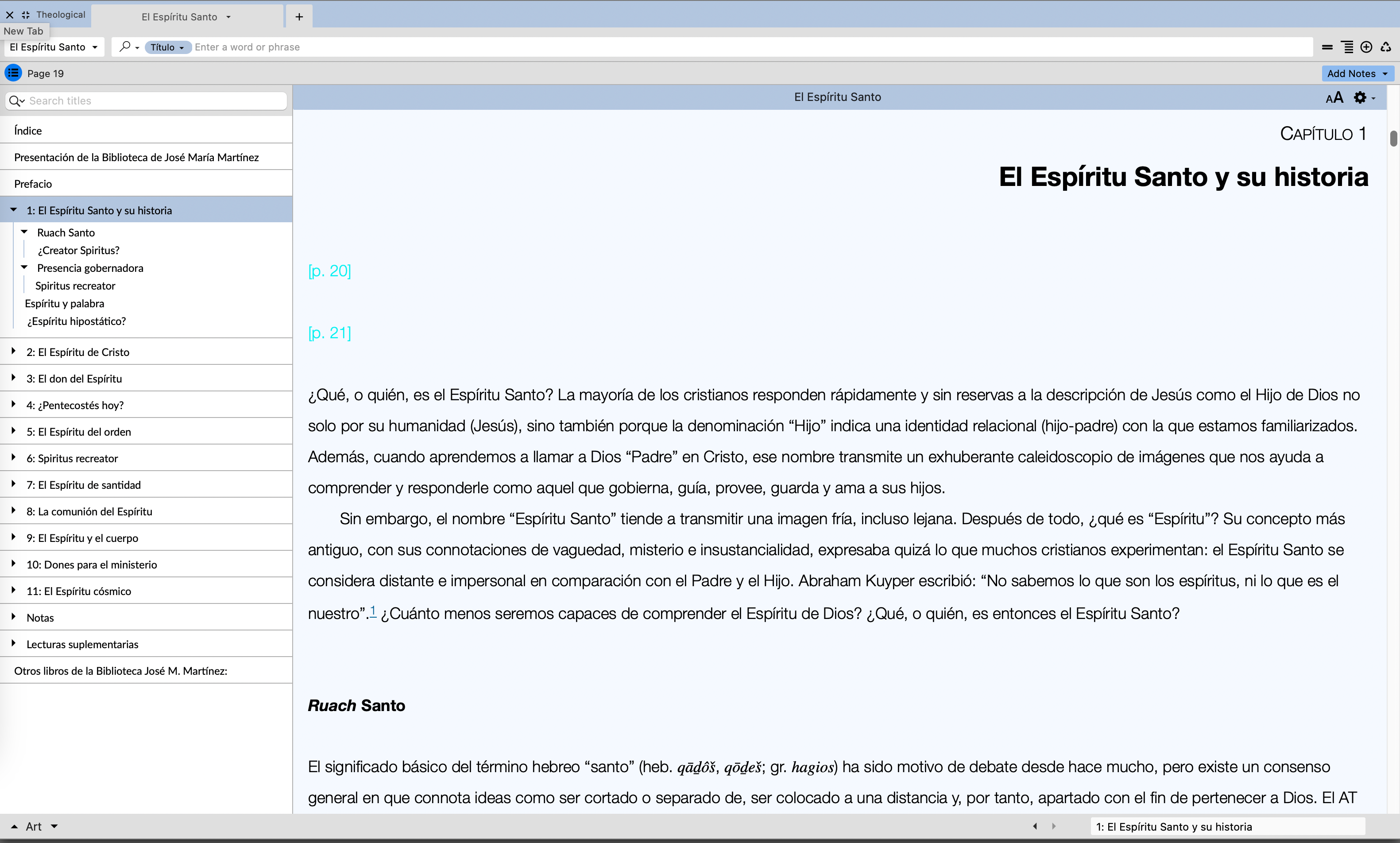Image resolution: width=1400 pixels, height=843 pixels.
Task: Open the Add Notes dropdown button
Action: (1357, 73)
